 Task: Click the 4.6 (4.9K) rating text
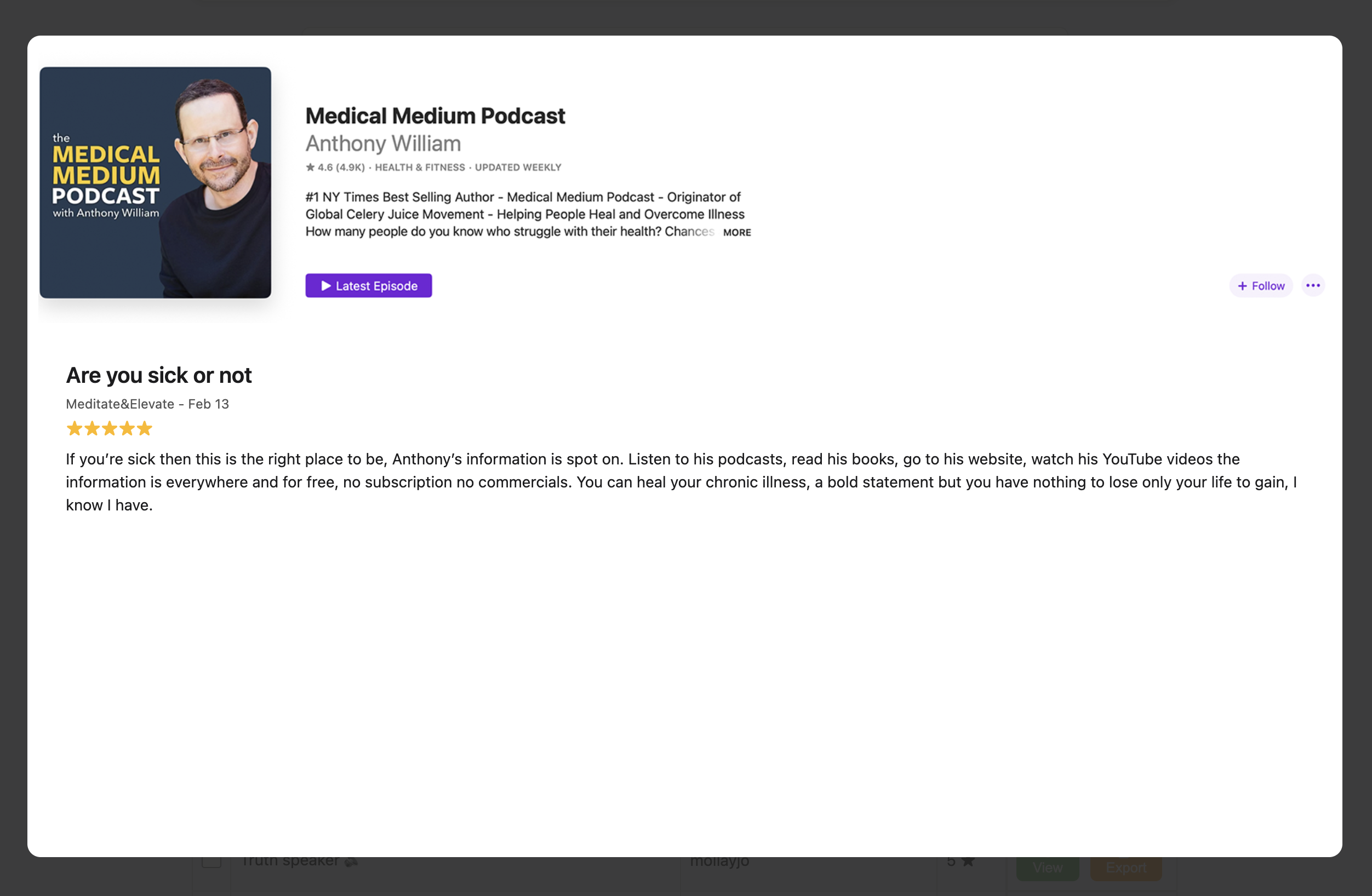[335, 167]
